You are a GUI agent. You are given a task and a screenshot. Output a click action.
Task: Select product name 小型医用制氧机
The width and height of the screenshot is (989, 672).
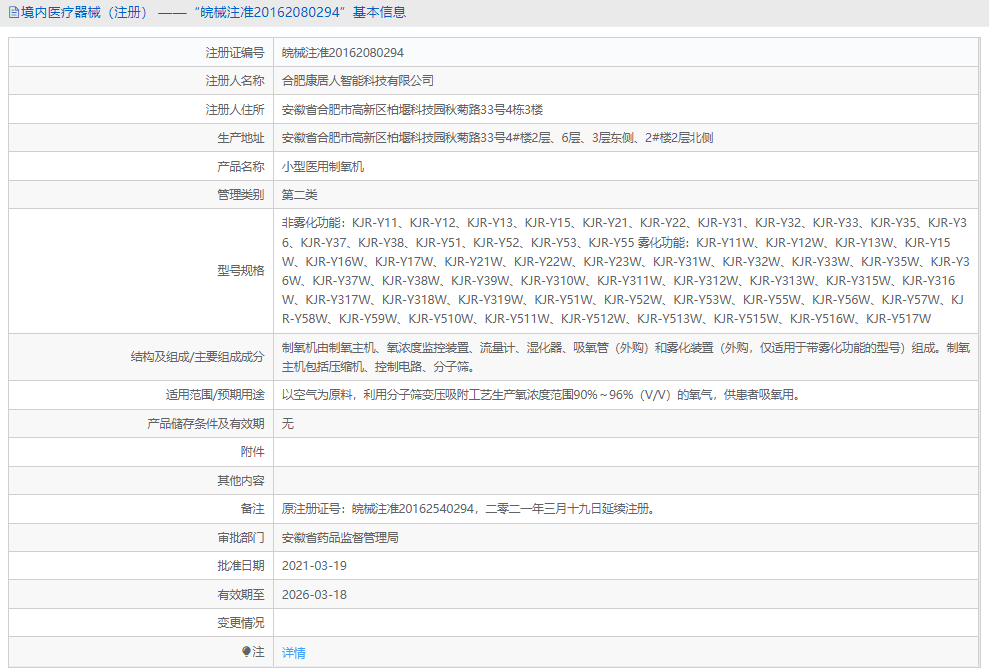click(323, 167)
